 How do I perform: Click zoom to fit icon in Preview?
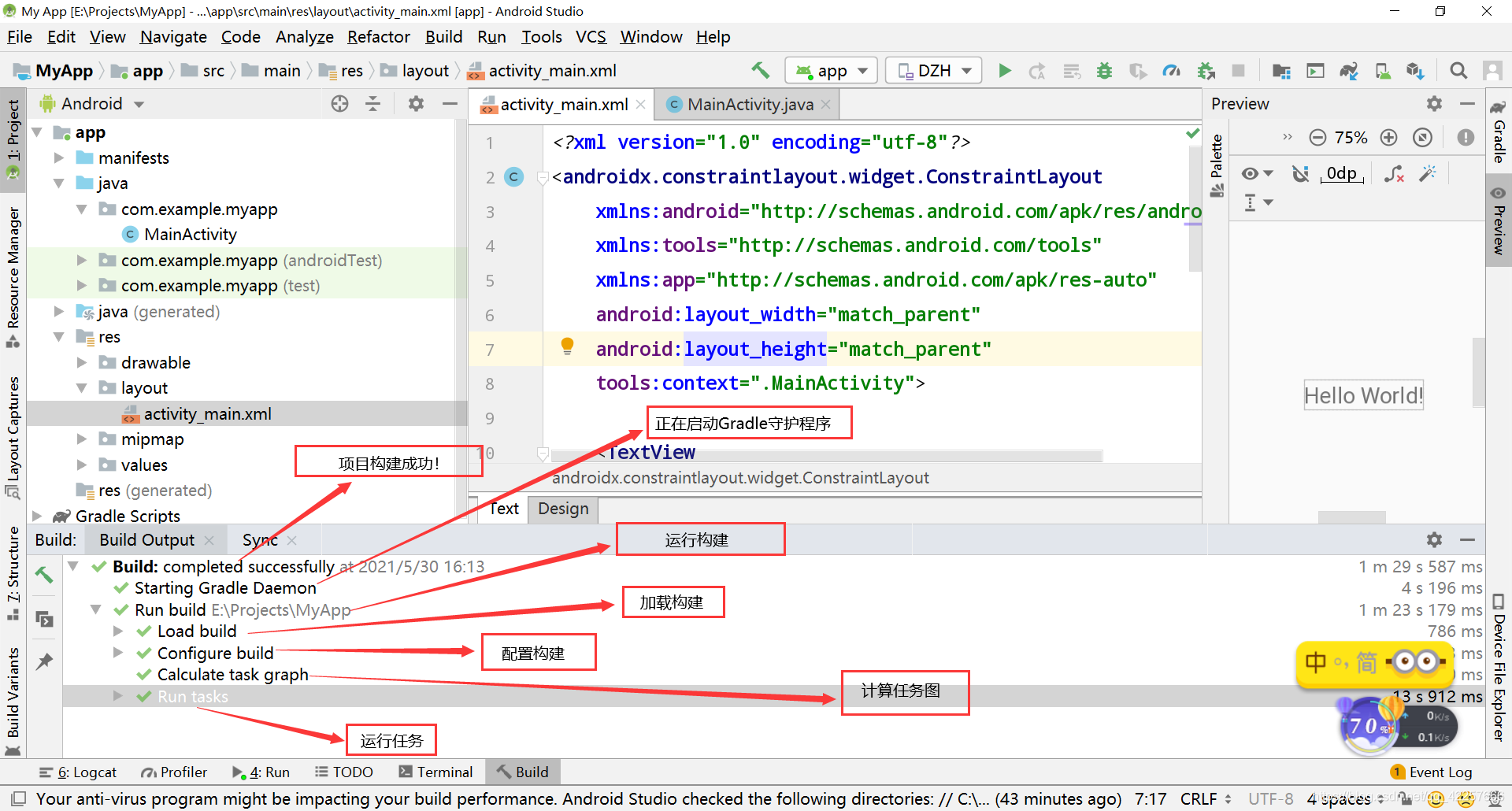point(1422,138)
